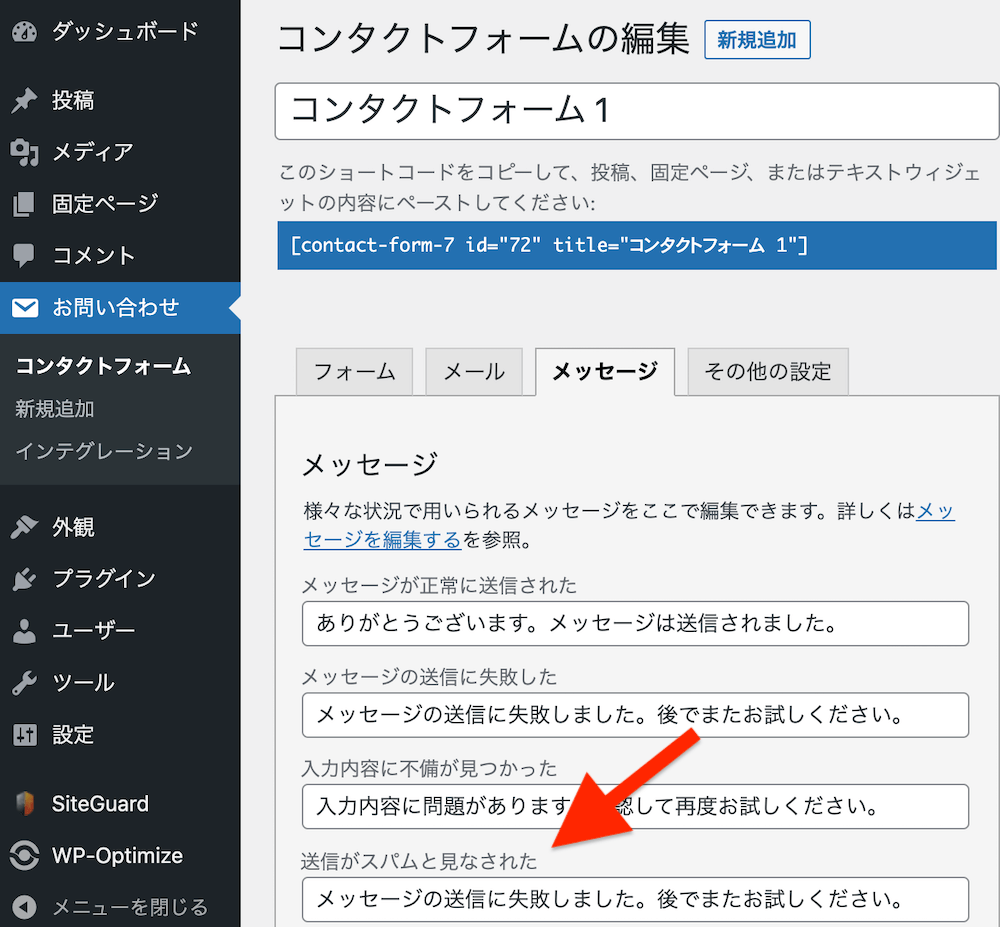
Task: Click the 新規追加 button beside page heading
Action: pyautogui.click(x=757, y=40)
